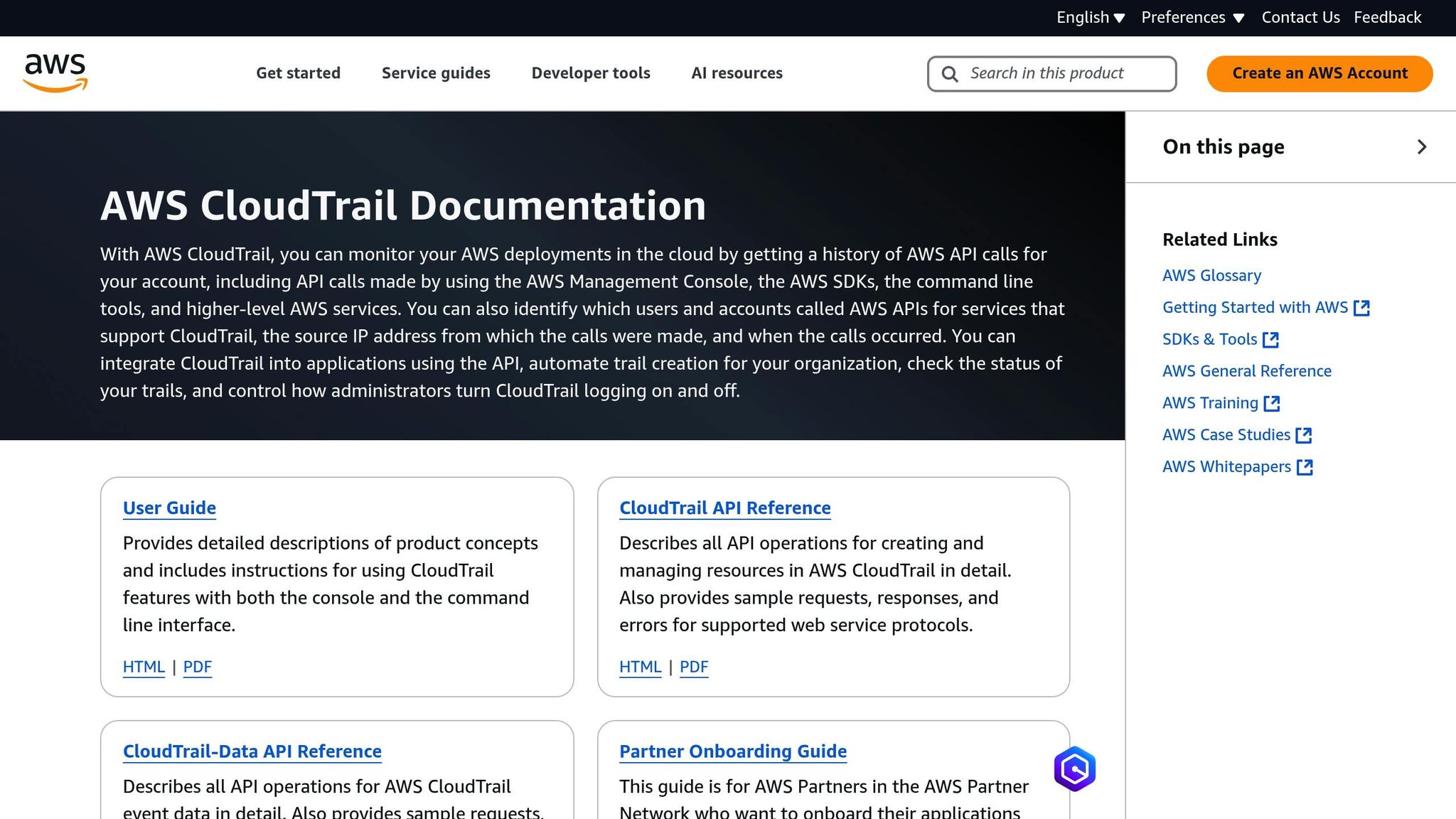Open the Developer tools menu

point(591,73)
